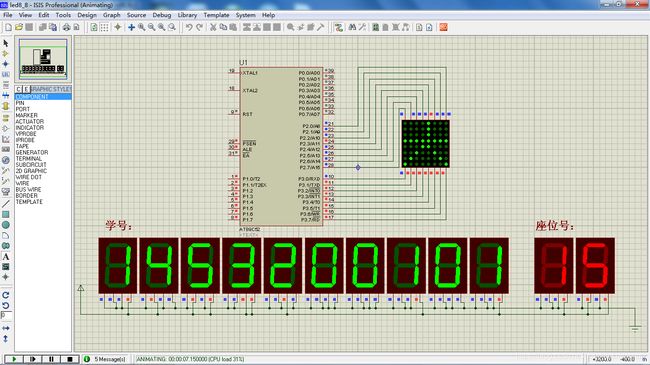Toggle the grid display button
The height and width of the screenshot is (365, 650).
tap(104, 27)
